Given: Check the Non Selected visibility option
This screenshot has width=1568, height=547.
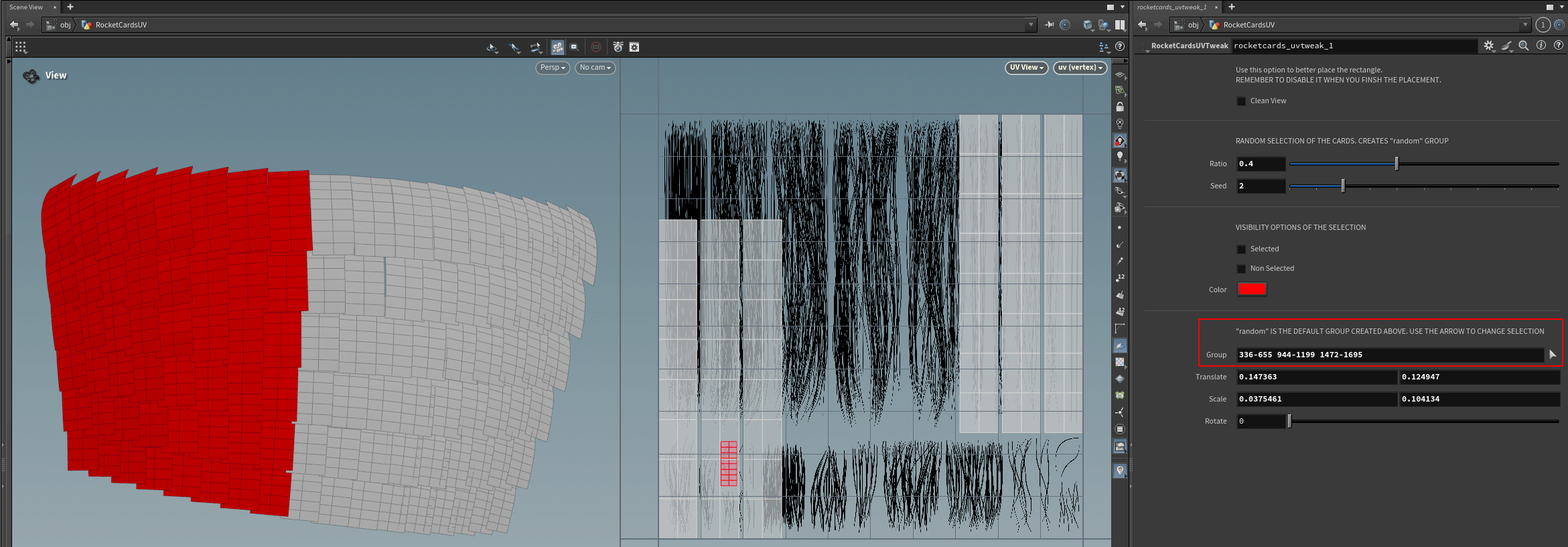Looking at the screenshot, I should 1241,269.
